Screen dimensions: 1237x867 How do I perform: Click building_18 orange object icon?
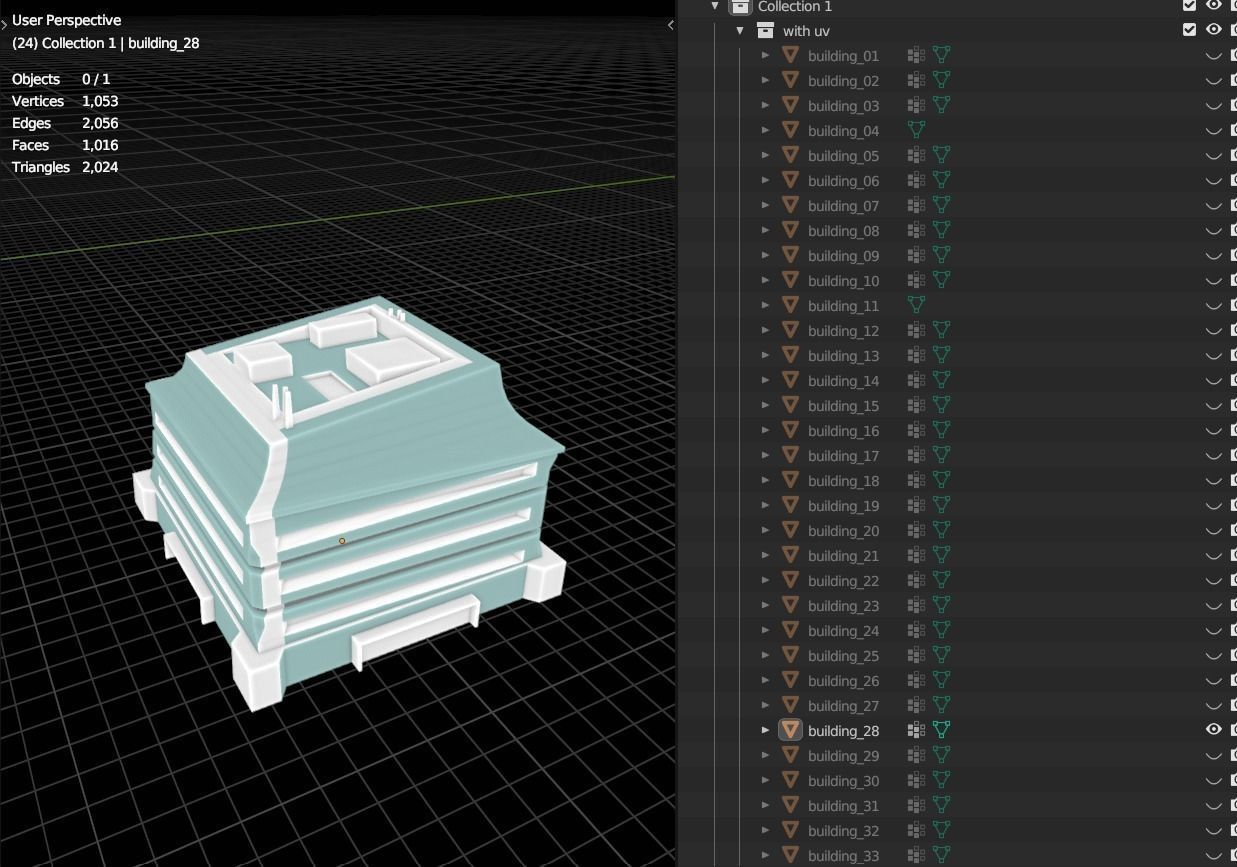click(x=790, y=480)
